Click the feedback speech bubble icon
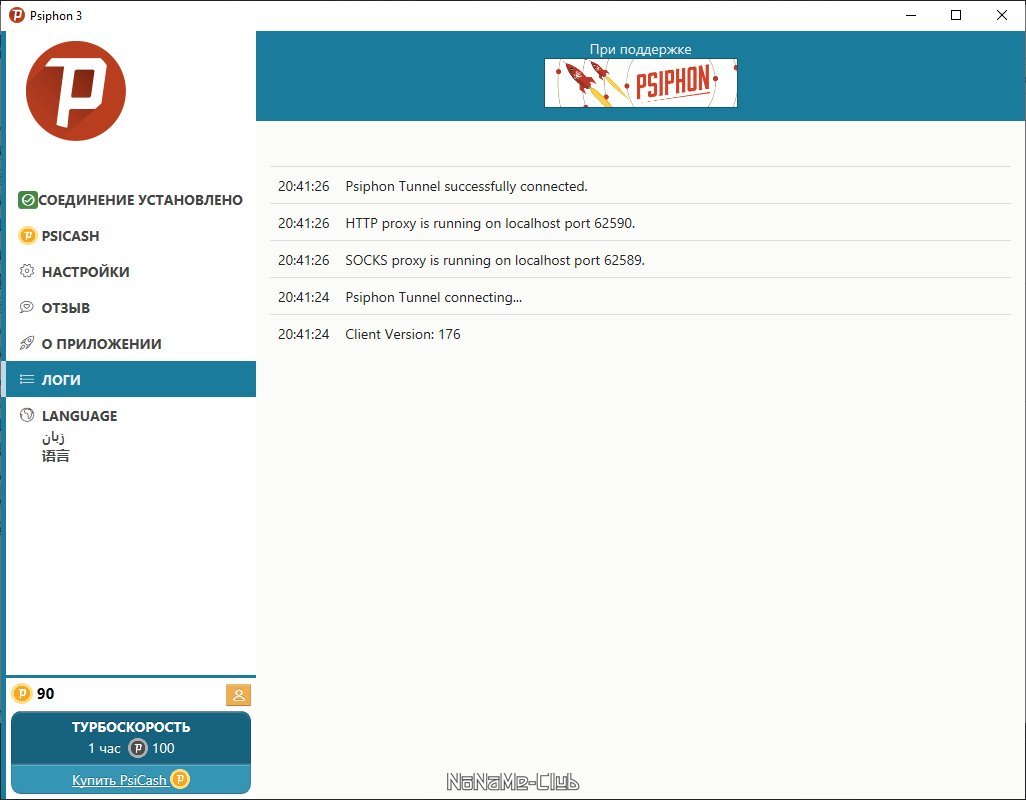Viewport: 1026px width, 800px height. [27, 307]
